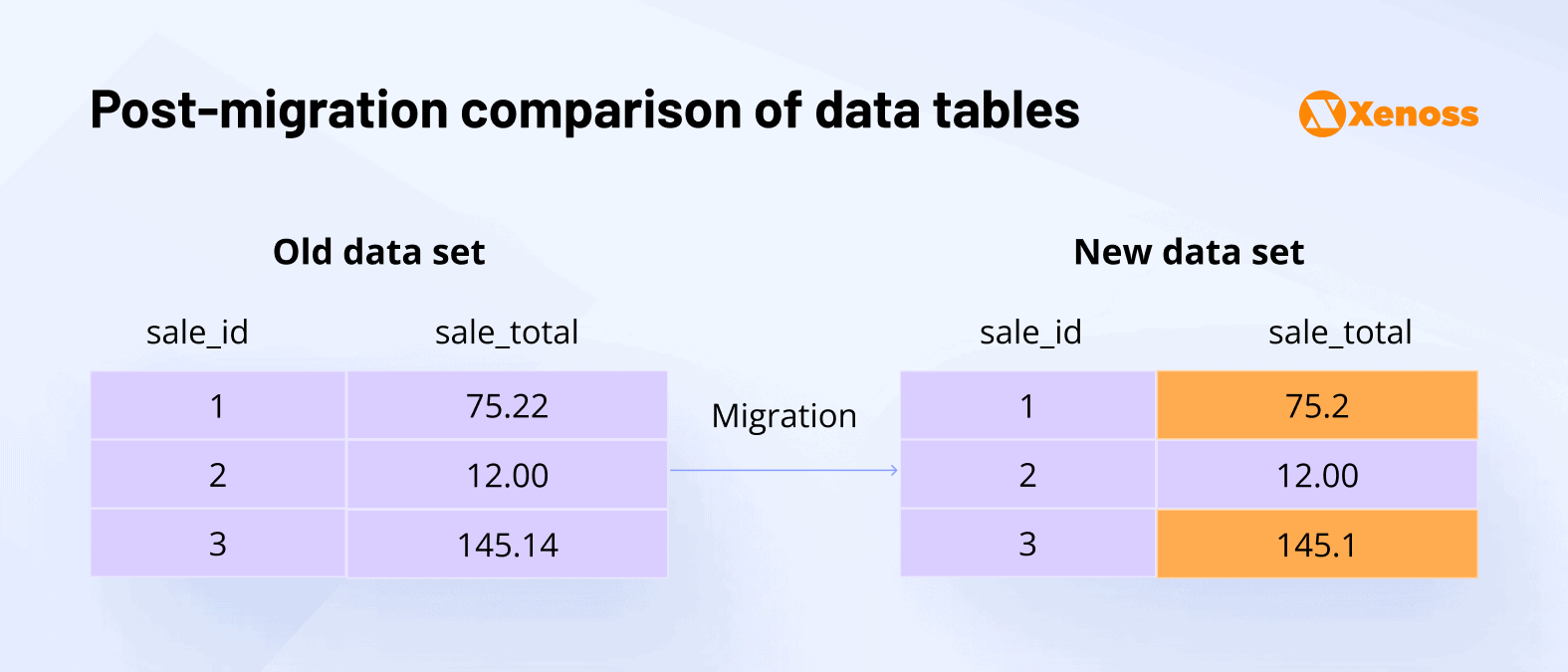Select the 75.22 cell
Screen dimensions: 1568x672
click(507, 406)
